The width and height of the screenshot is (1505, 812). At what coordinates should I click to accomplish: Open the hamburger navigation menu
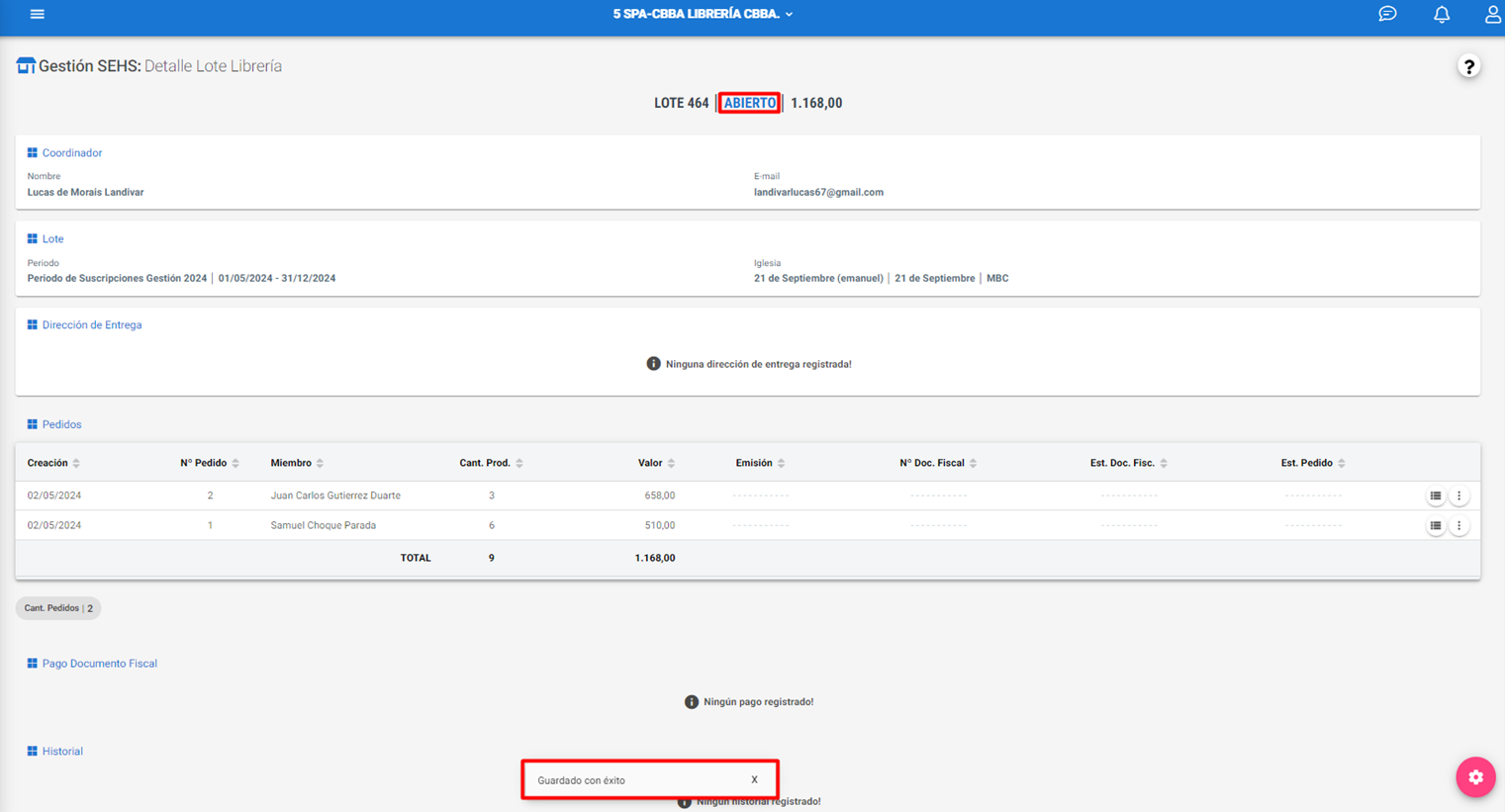coord(38,14)
